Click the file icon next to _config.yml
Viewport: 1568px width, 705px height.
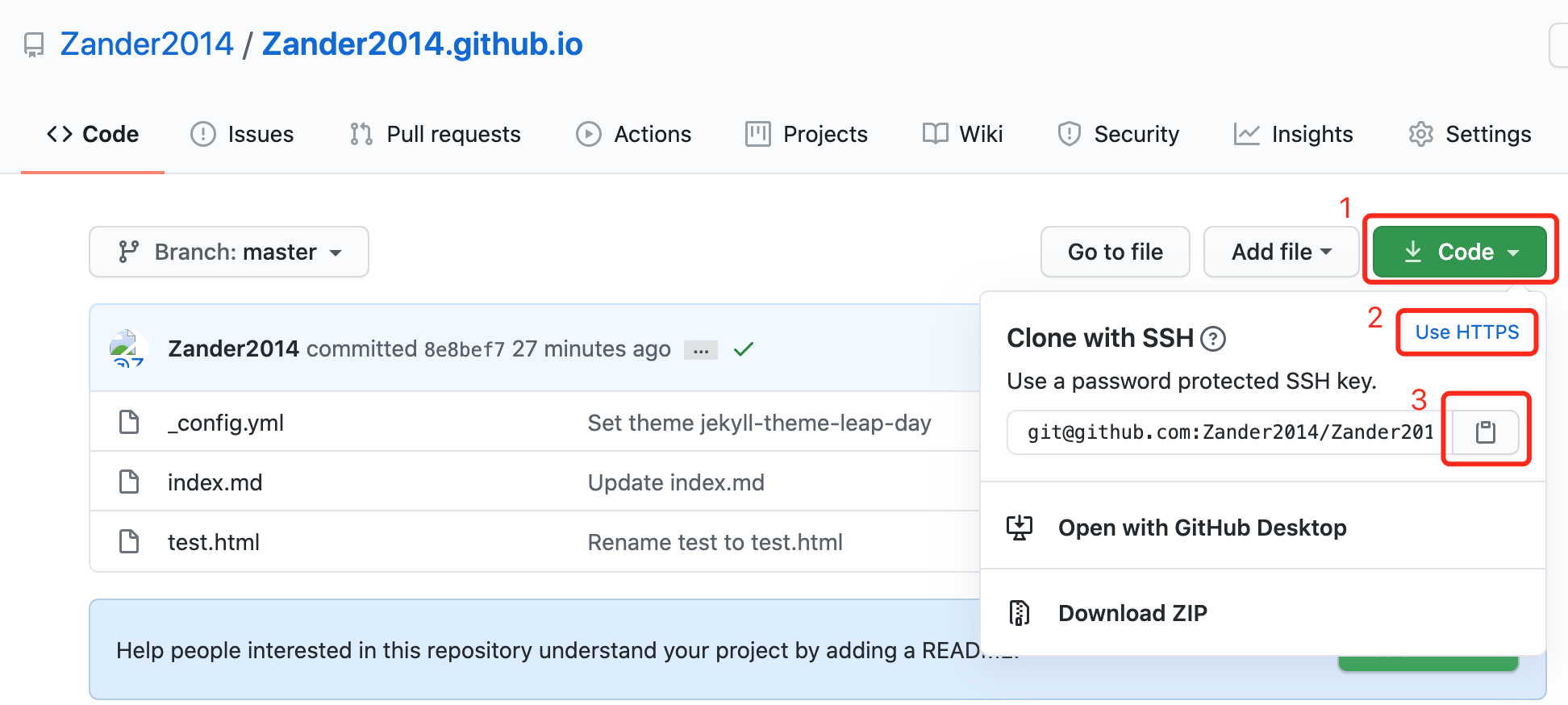[x=129, y=422]
